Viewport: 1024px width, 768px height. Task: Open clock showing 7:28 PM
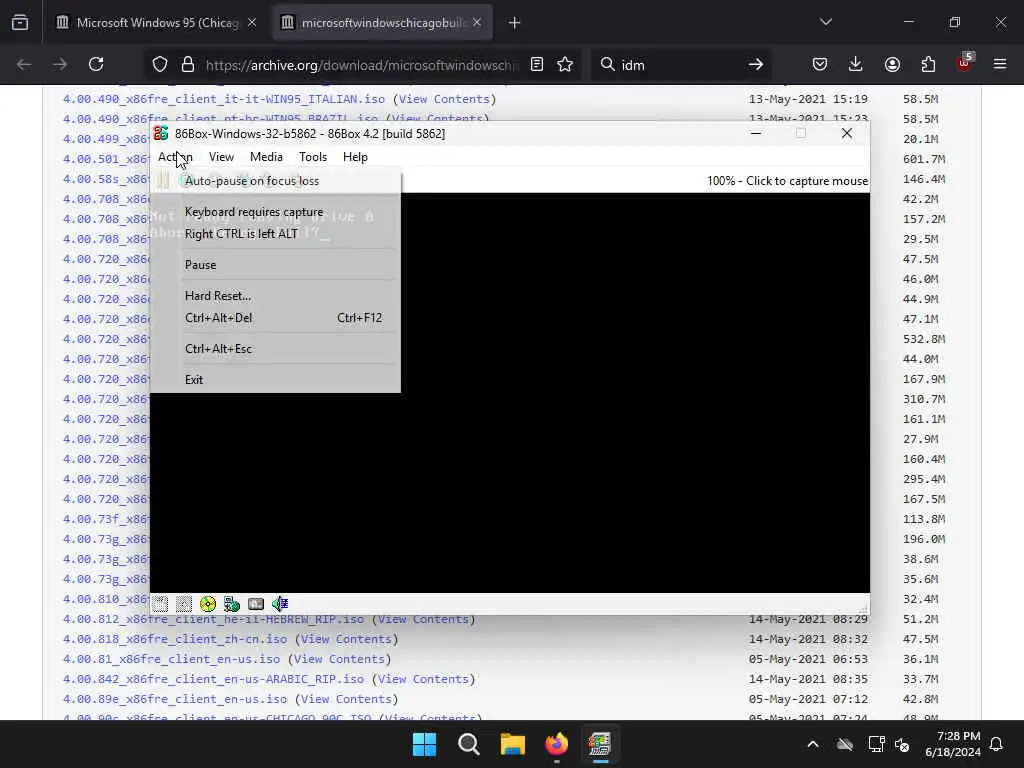click(953, 744)
